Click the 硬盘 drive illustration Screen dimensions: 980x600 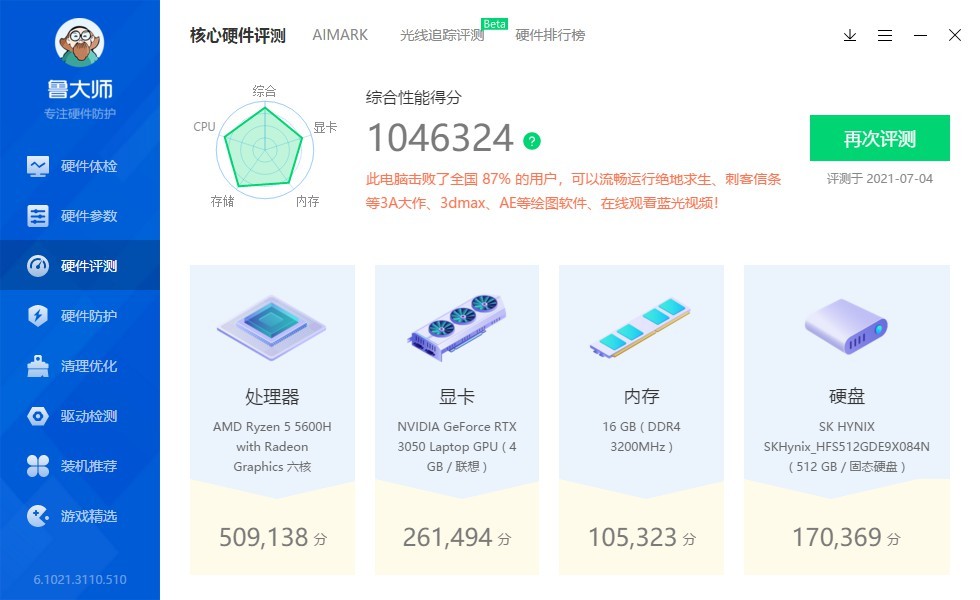pyautogui.click(x=847, y=326)
